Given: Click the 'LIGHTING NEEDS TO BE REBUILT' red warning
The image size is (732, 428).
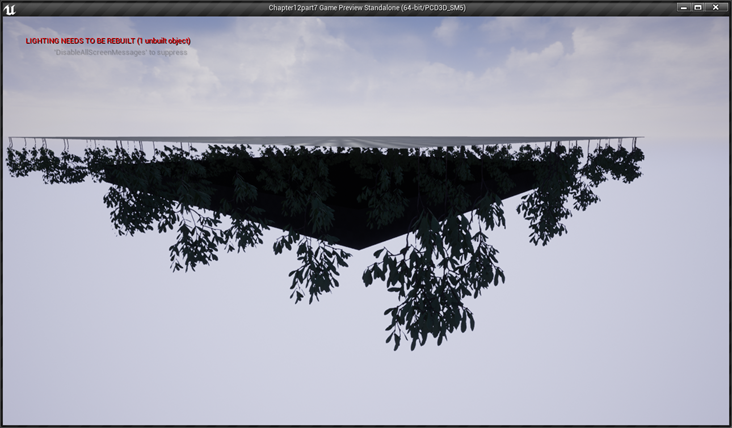Looking at the screenshot, I should click(x=108, y=41).
